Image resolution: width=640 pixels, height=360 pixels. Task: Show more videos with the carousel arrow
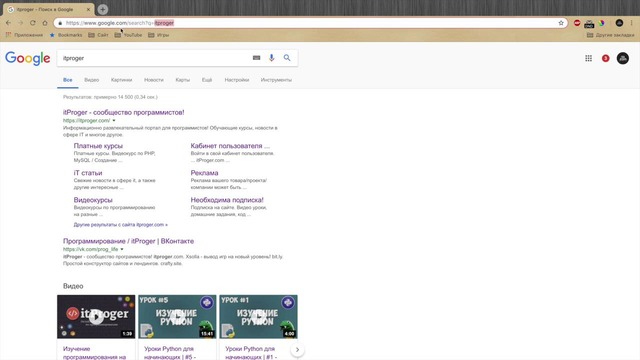[x=298, y=349]
